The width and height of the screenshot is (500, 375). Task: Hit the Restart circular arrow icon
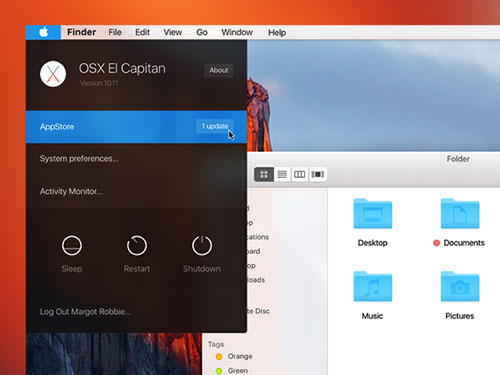coord(137,246)
